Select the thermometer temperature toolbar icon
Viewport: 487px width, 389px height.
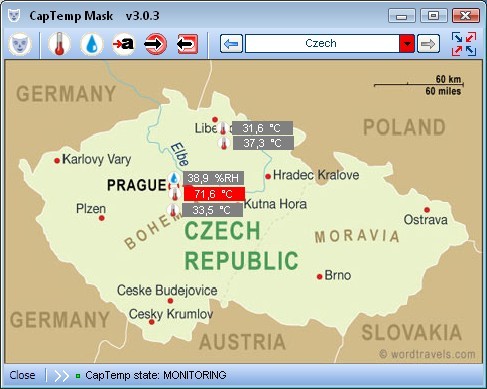pos(59,44)
